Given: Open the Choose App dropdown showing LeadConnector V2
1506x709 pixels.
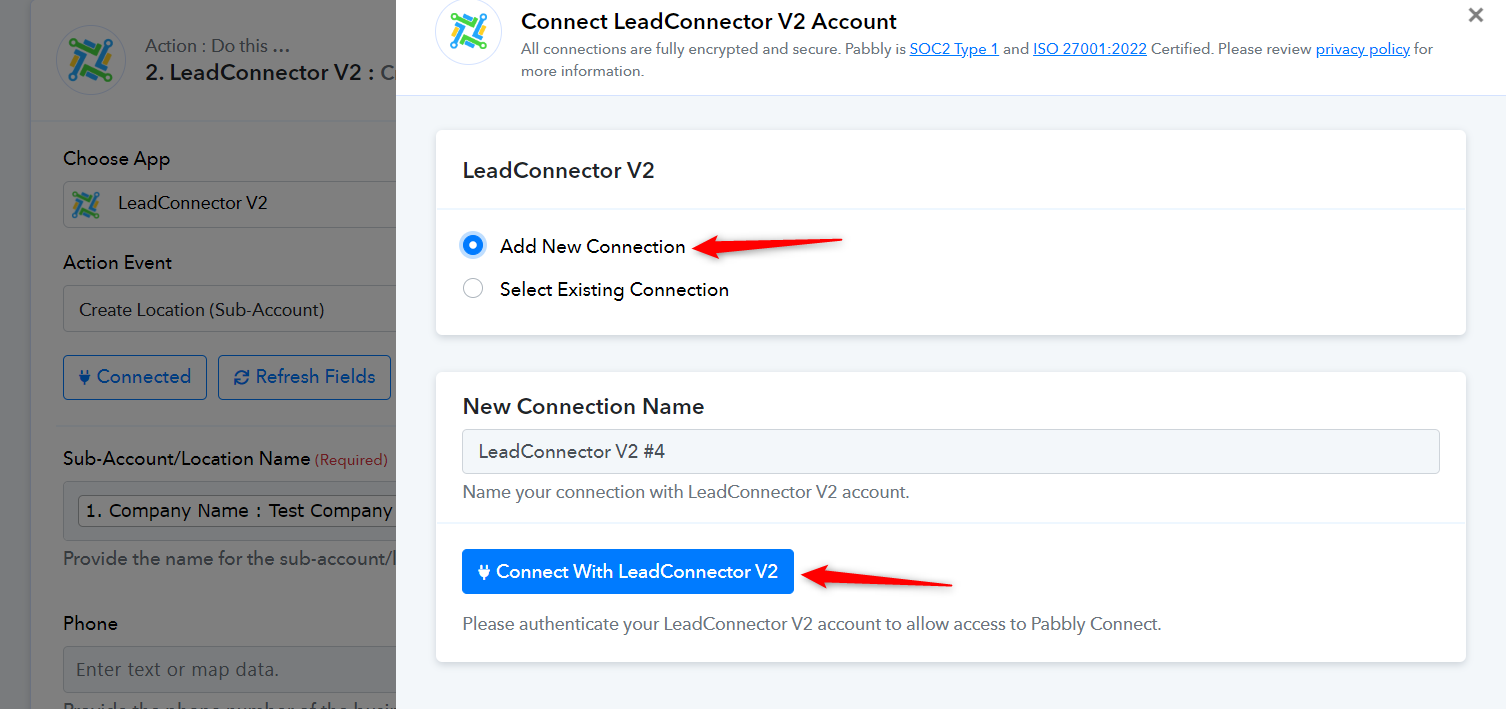Looking at the screenshot, I should click(x=230, y=203).
